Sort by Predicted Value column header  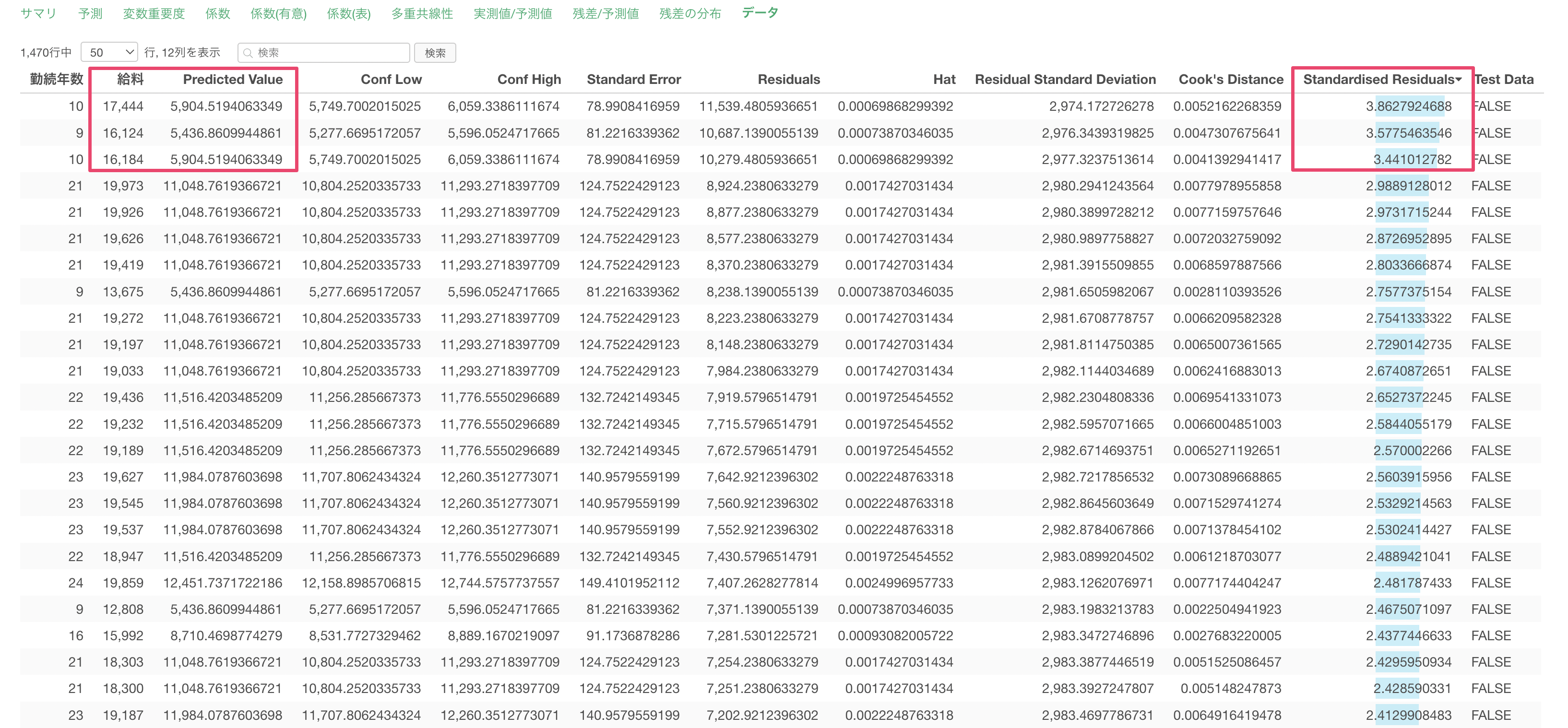[x=233, y=79]
